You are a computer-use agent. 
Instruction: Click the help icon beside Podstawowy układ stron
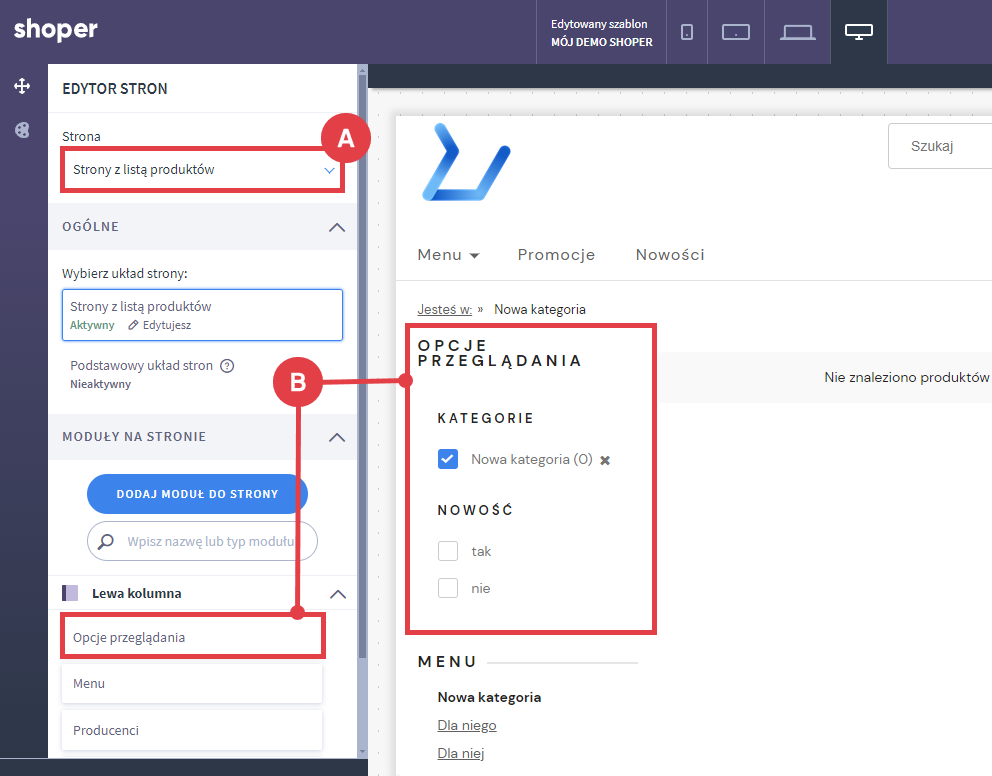pyautogui.click(x=227, y=366)
